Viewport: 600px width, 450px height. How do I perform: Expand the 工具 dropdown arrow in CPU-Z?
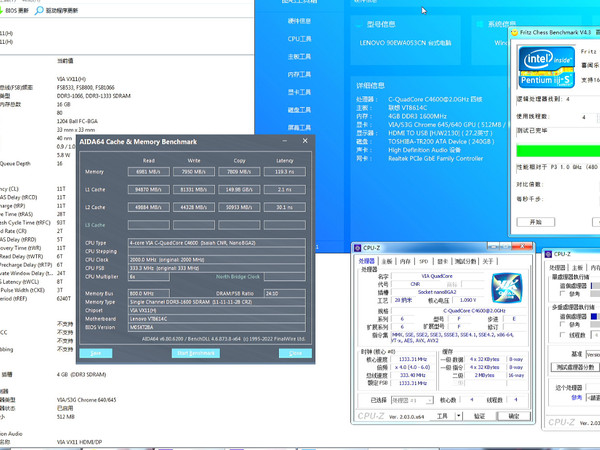459,416
